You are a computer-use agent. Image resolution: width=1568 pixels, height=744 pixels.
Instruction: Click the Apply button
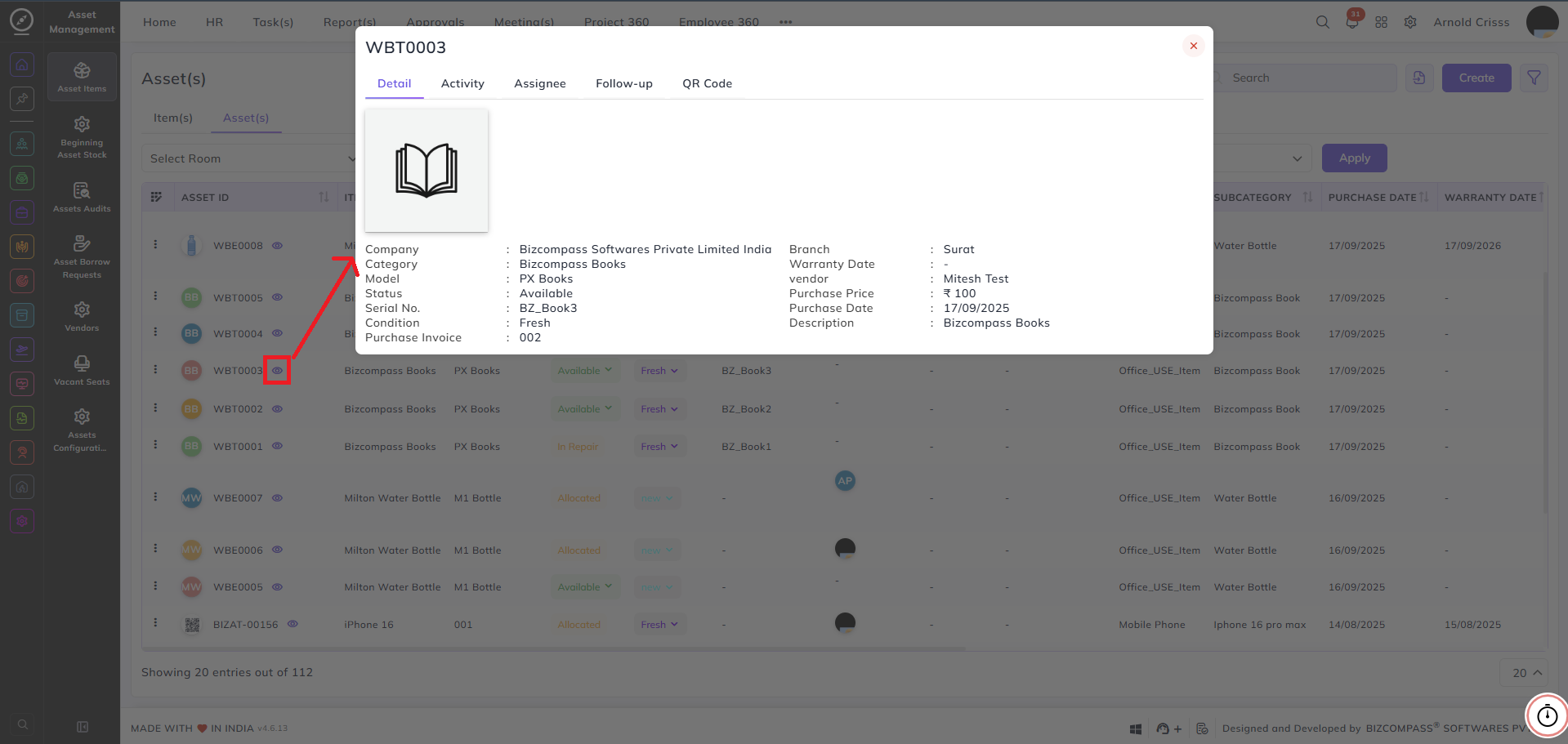(1355, 158)
